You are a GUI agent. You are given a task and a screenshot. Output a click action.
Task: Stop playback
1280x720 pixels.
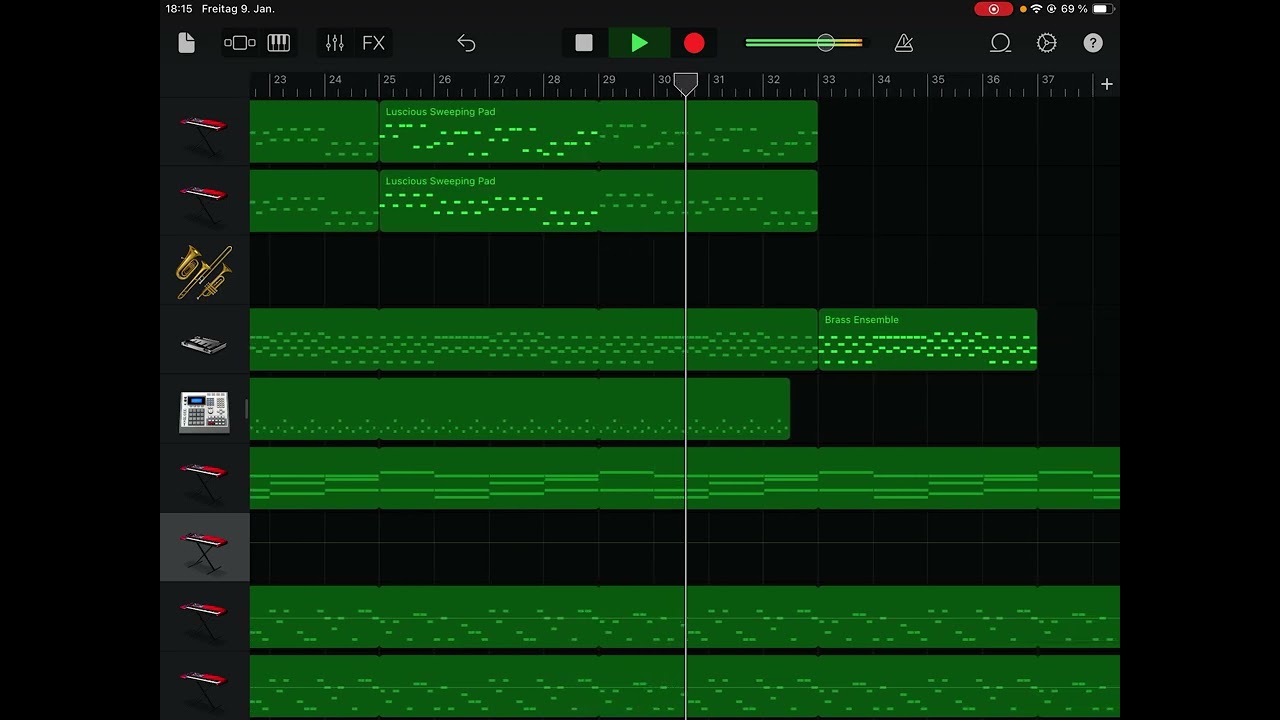[584, 43]
